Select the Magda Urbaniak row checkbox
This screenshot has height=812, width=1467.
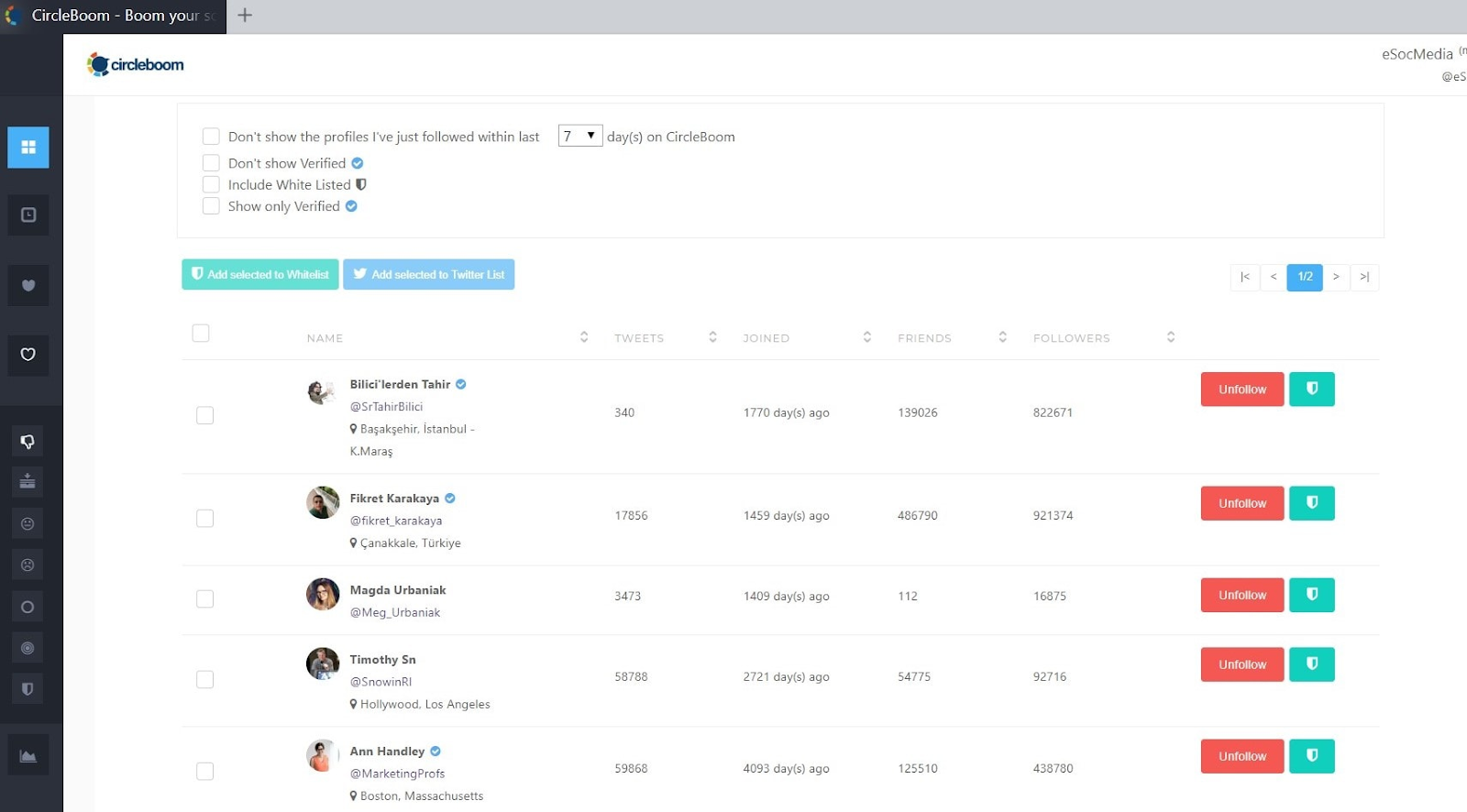click(205, 598)
